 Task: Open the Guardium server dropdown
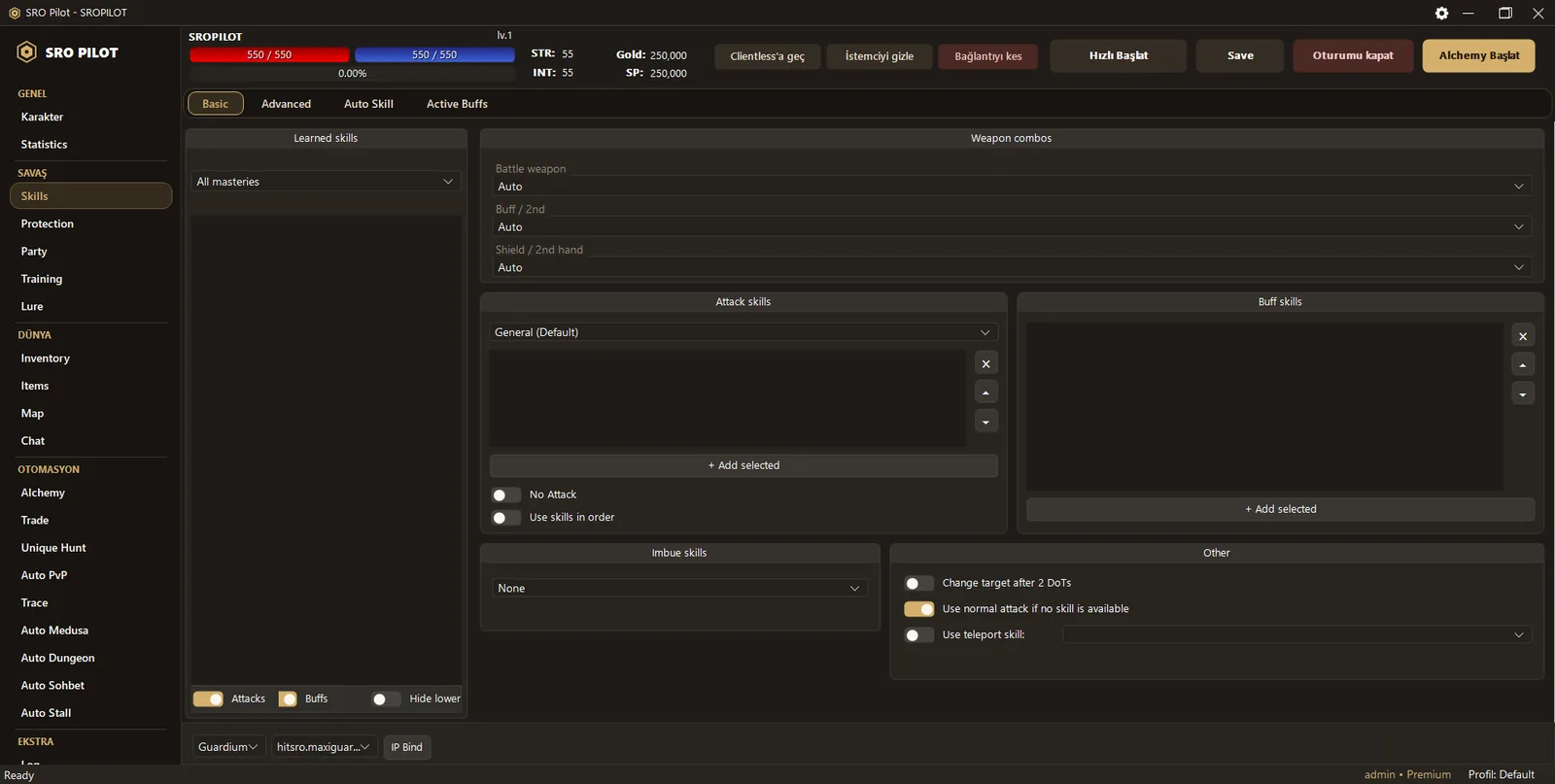[x=228, y=747]
